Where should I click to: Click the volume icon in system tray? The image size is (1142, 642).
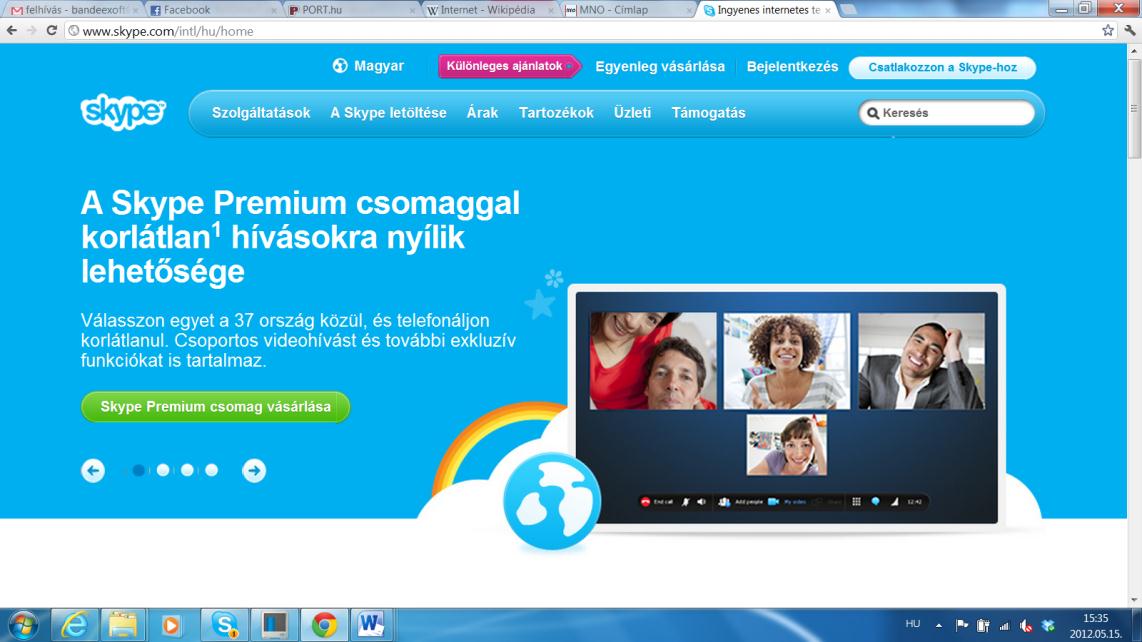point(1026,625)
